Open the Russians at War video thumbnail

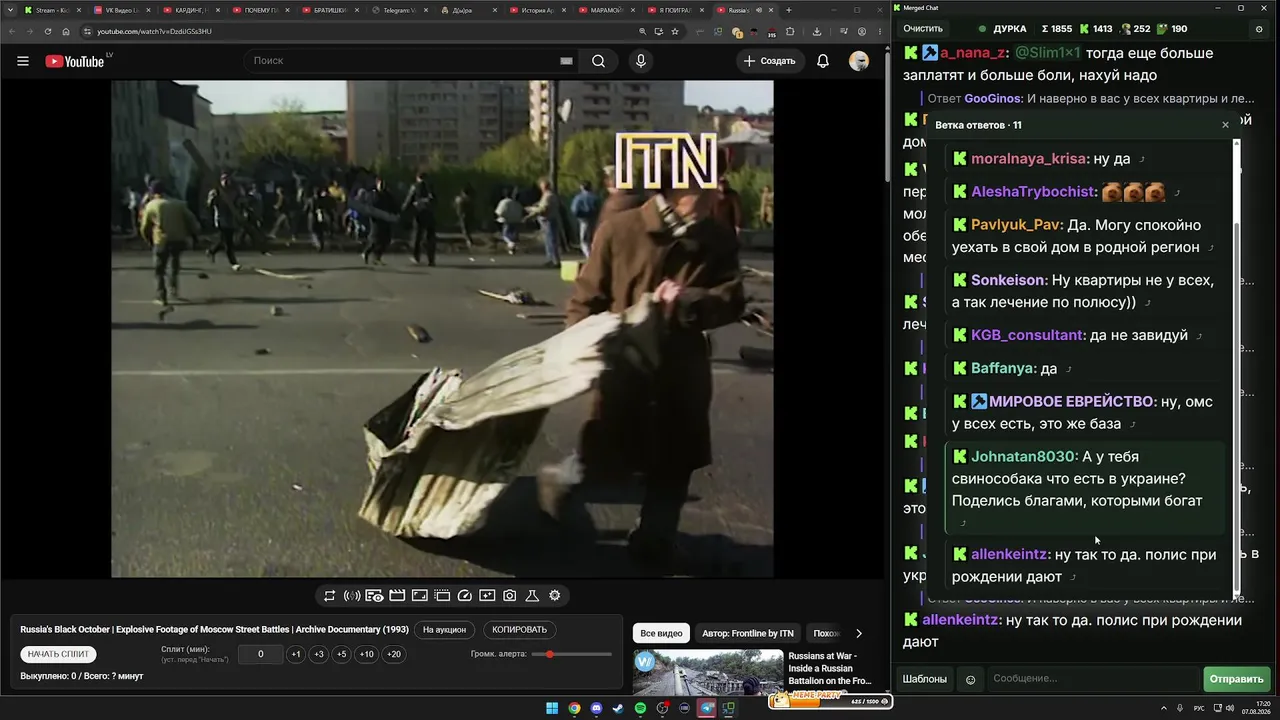(x=708, y=672)
